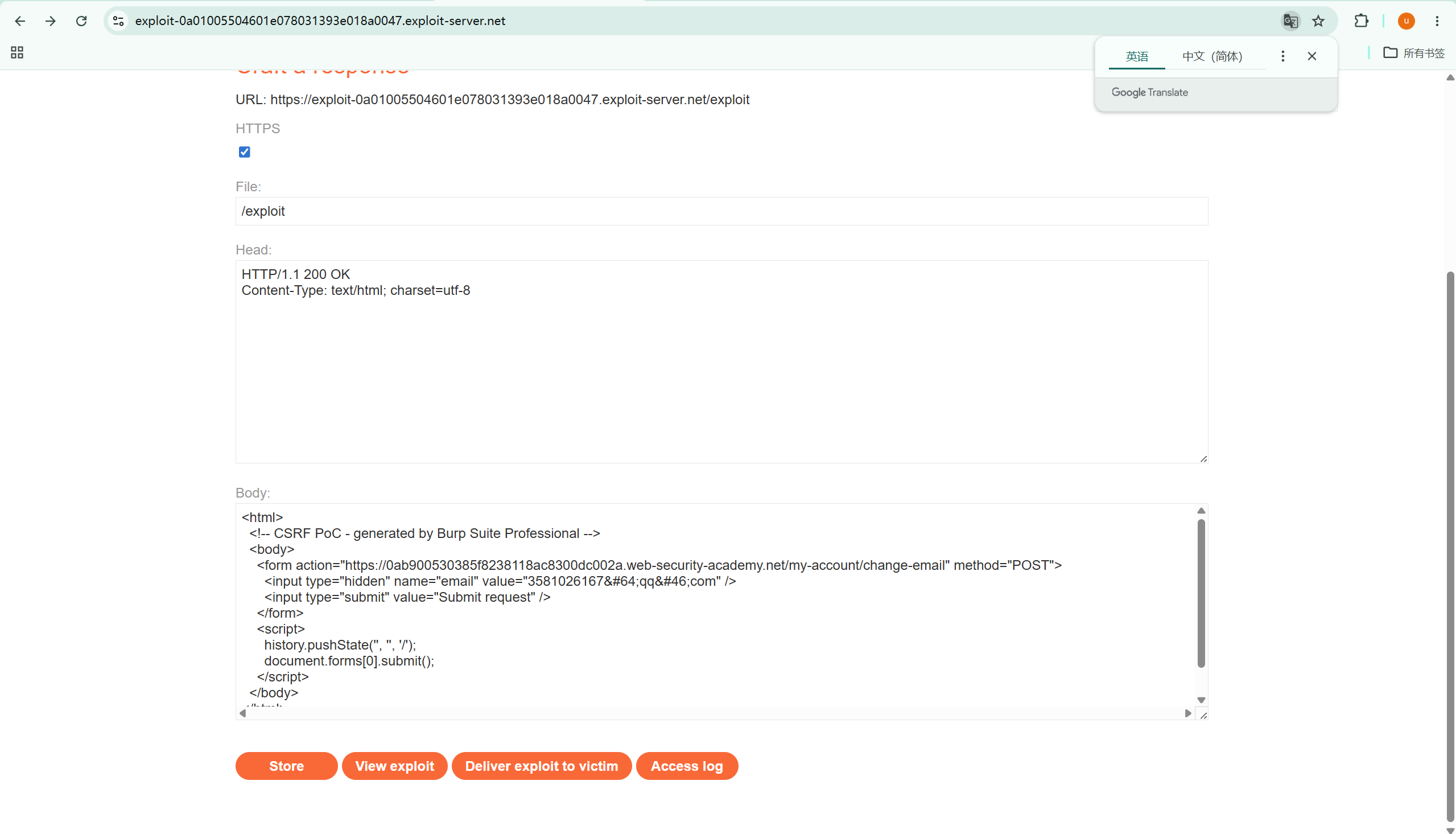Click inside the Head textarea
Screen dimensions: 1456x834
pyautogui.click(x=721, y=361)
